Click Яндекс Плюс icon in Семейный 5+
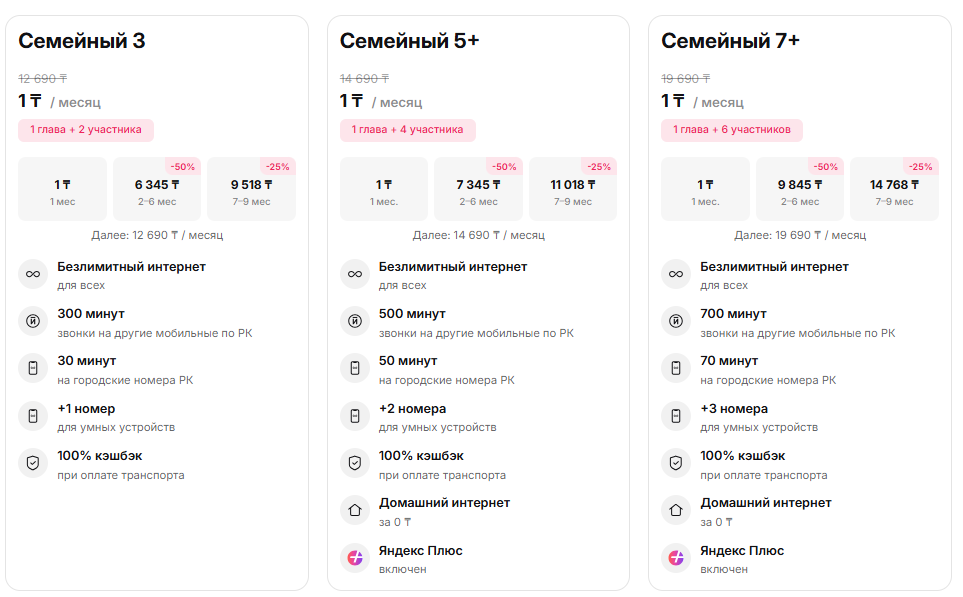The width and height of the screenshot is (963, 597). [355, 558]
